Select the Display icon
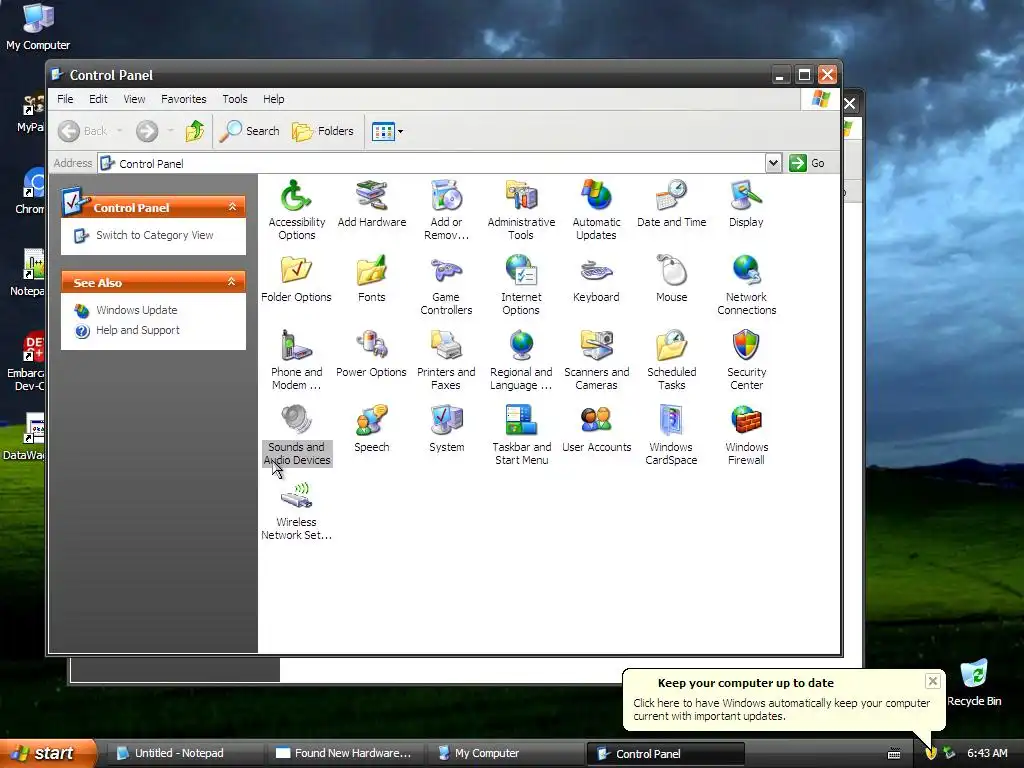Viewport: 1024px width, 768px height. pyautogui.click(x=746, y=204)
